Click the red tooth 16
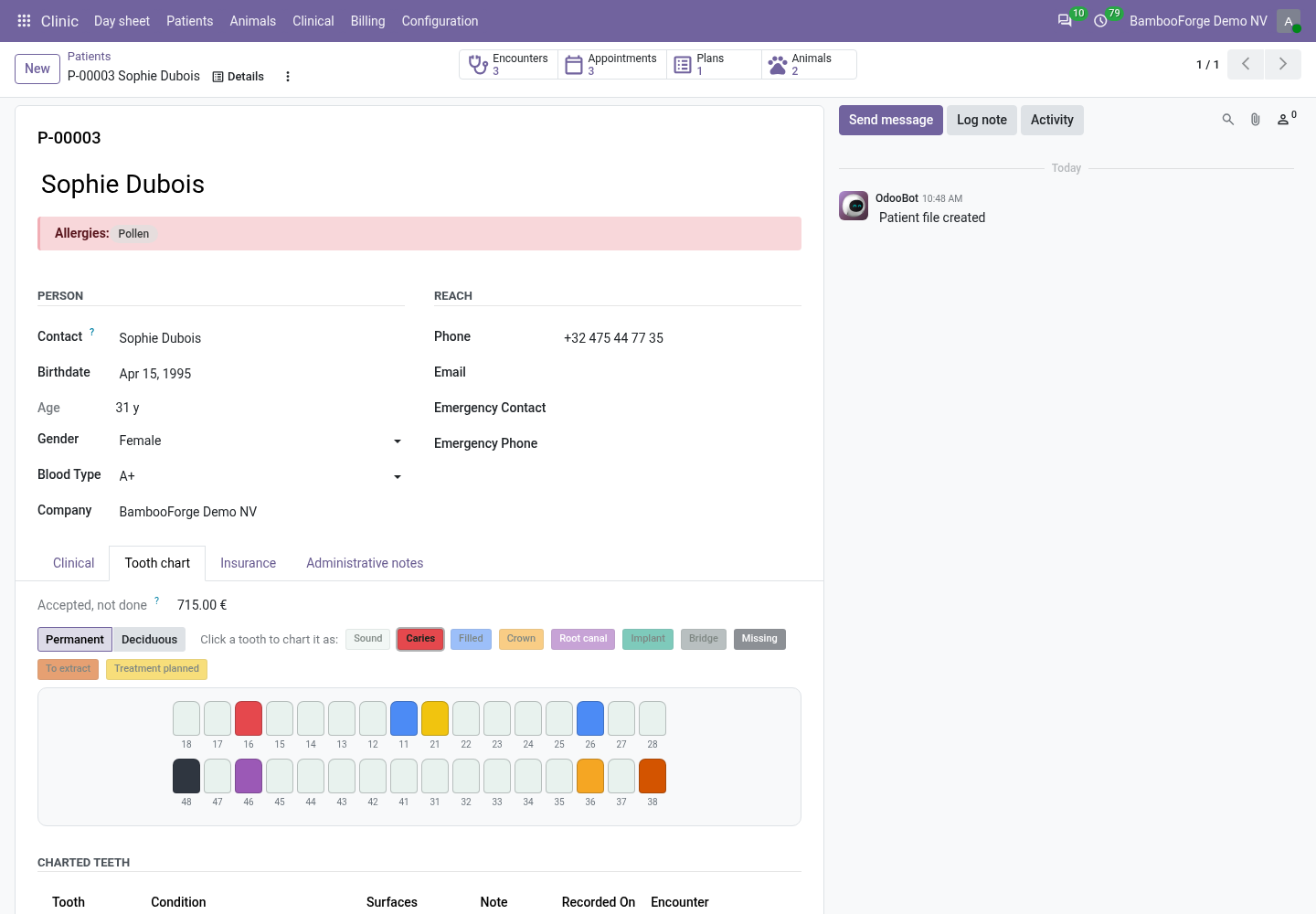 [249, 718]
